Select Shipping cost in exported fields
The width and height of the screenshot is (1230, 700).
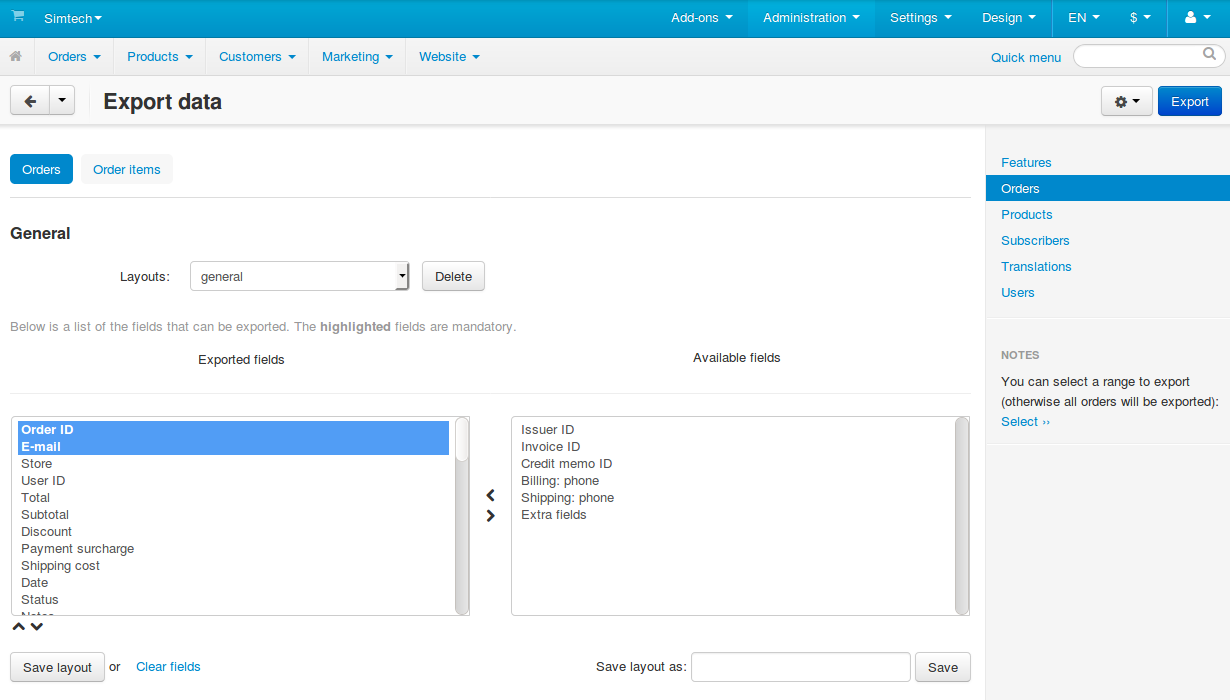(x=233, y=565)
